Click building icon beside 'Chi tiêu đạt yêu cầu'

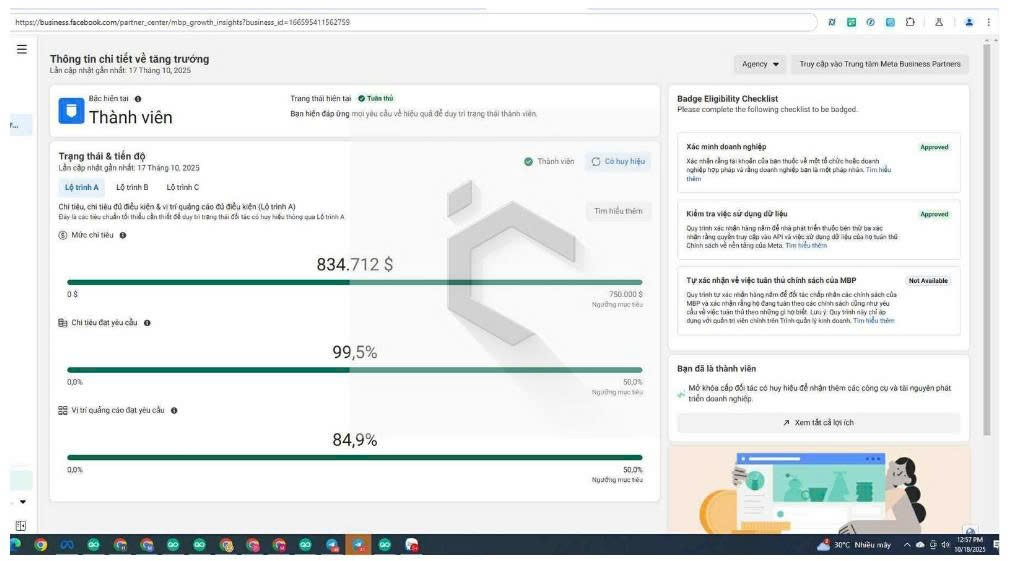[63, 323]
